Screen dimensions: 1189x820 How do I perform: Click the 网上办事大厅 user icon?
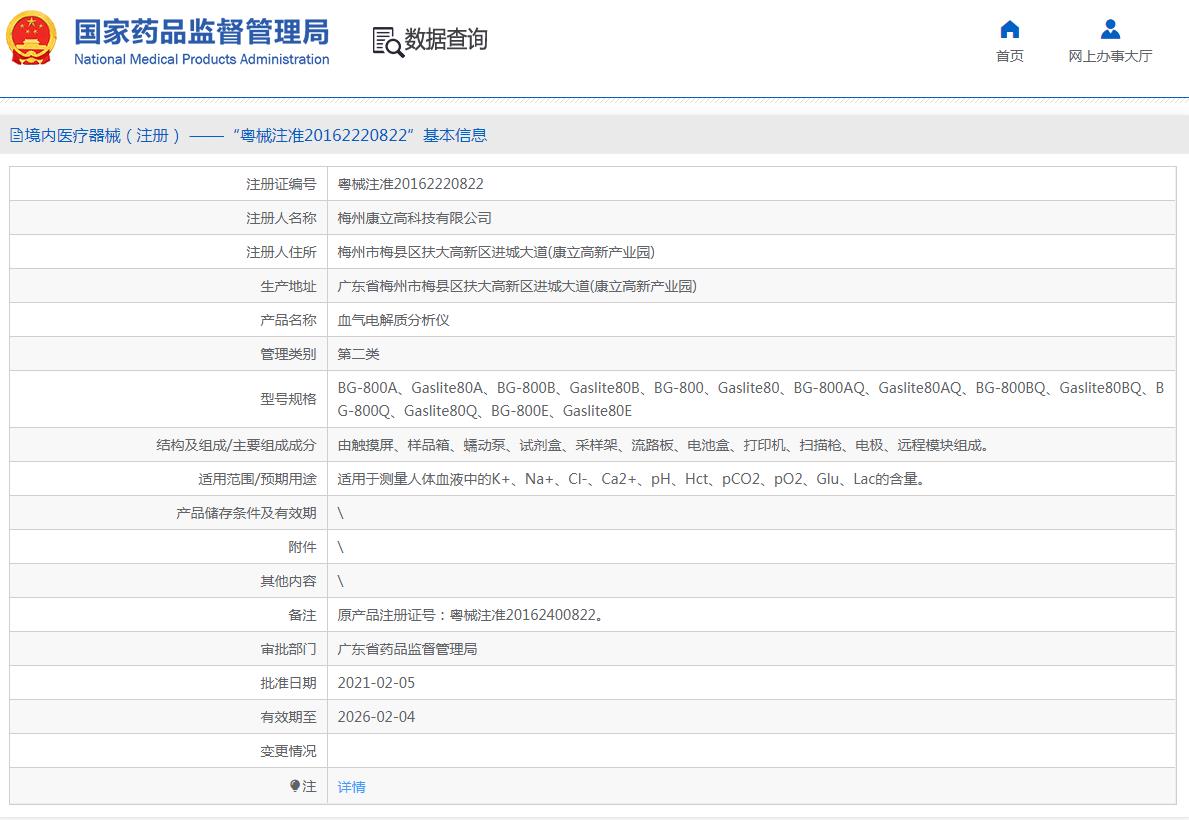click(x=1110, y=29)
